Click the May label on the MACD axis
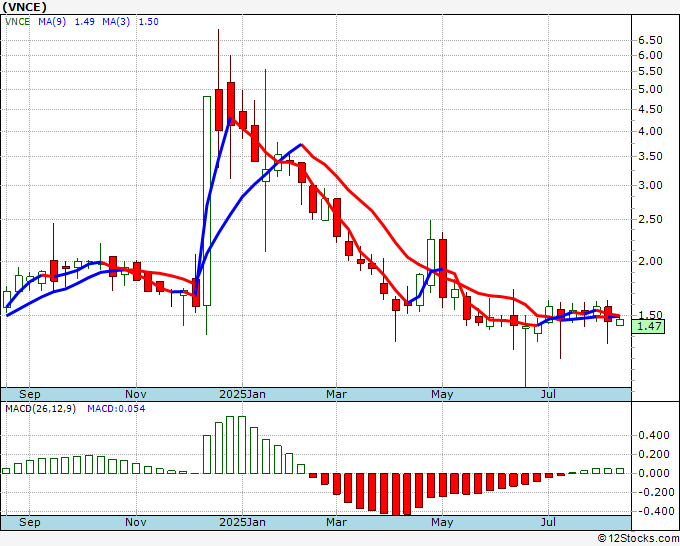This screenshot has width=680, height=546. (442, 522)
